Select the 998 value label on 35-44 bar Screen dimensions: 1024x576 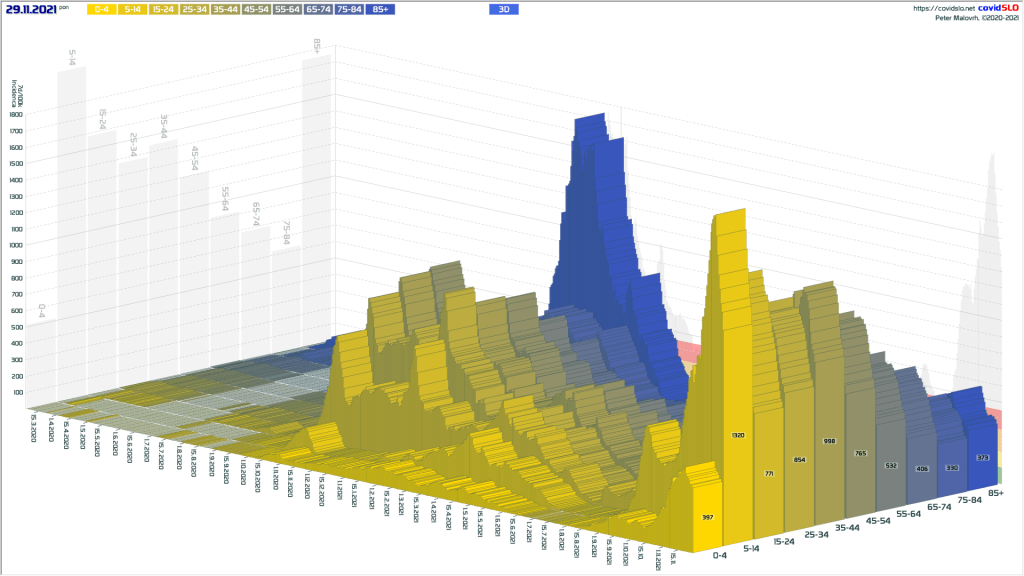click(829, 441)
